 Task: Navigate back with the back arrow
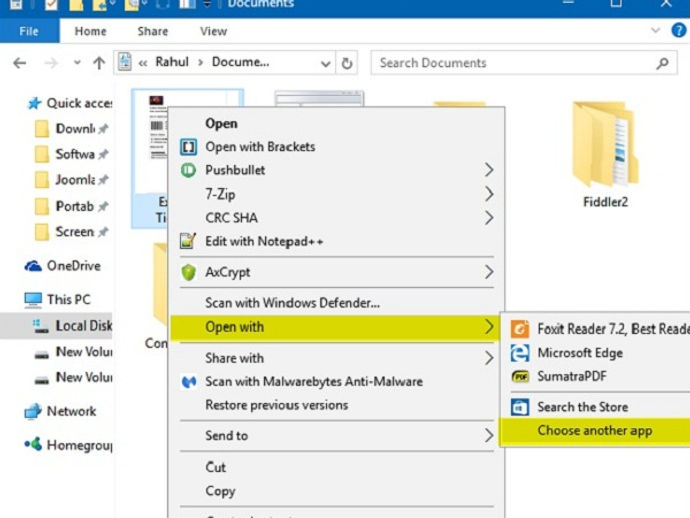click(x=19, y=63)
